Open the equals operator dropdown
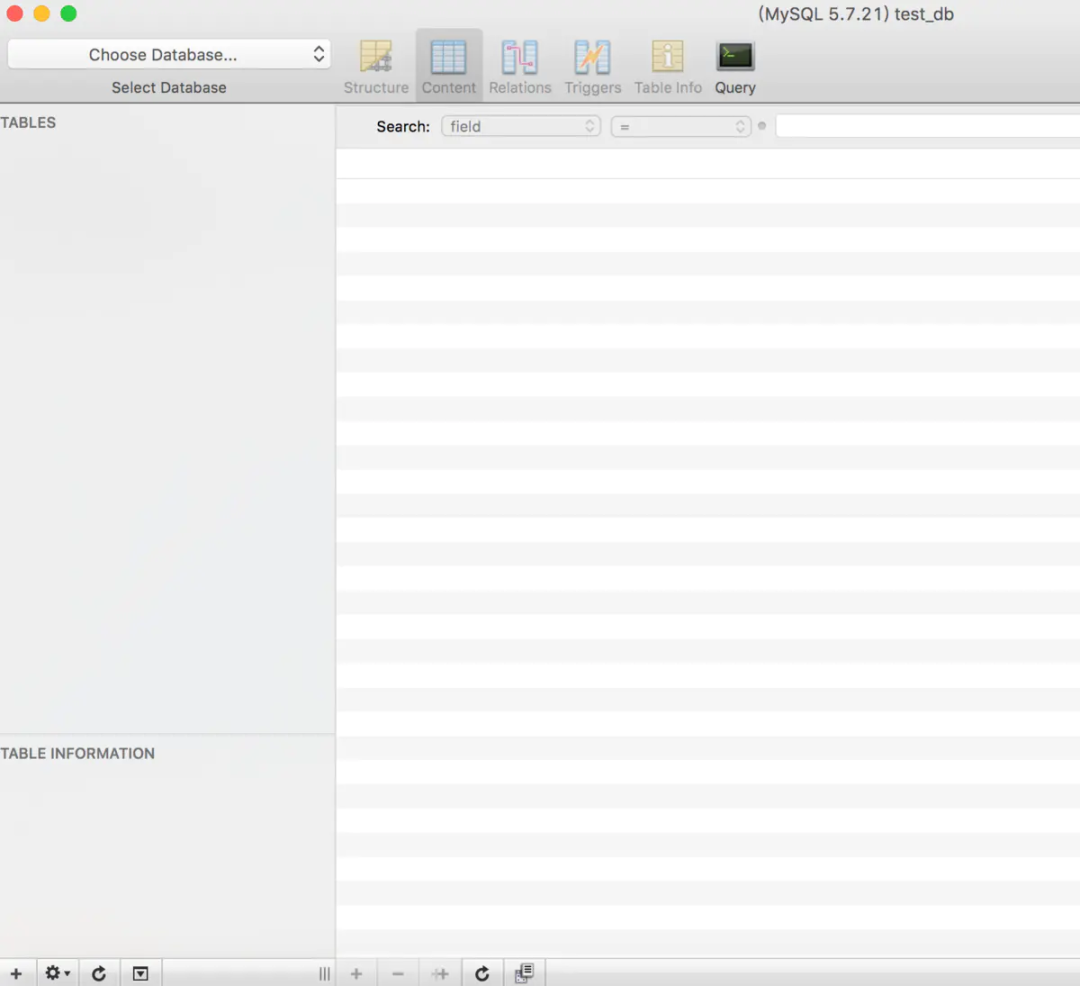Screen dimensions: 1080x986 [681, 127]
